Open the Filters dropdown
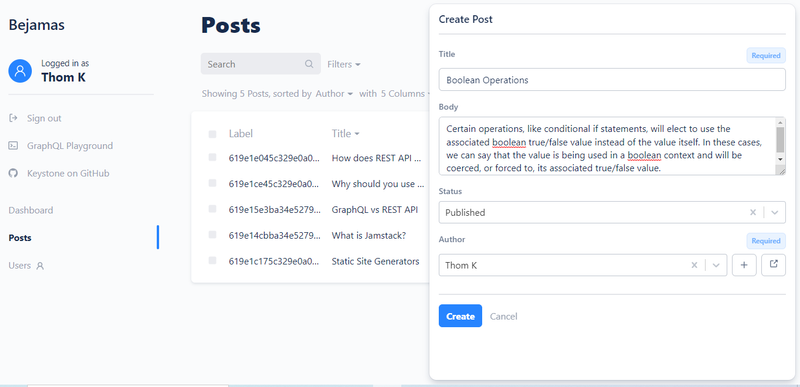Screen dimensions: 800x387 (344, 64)
